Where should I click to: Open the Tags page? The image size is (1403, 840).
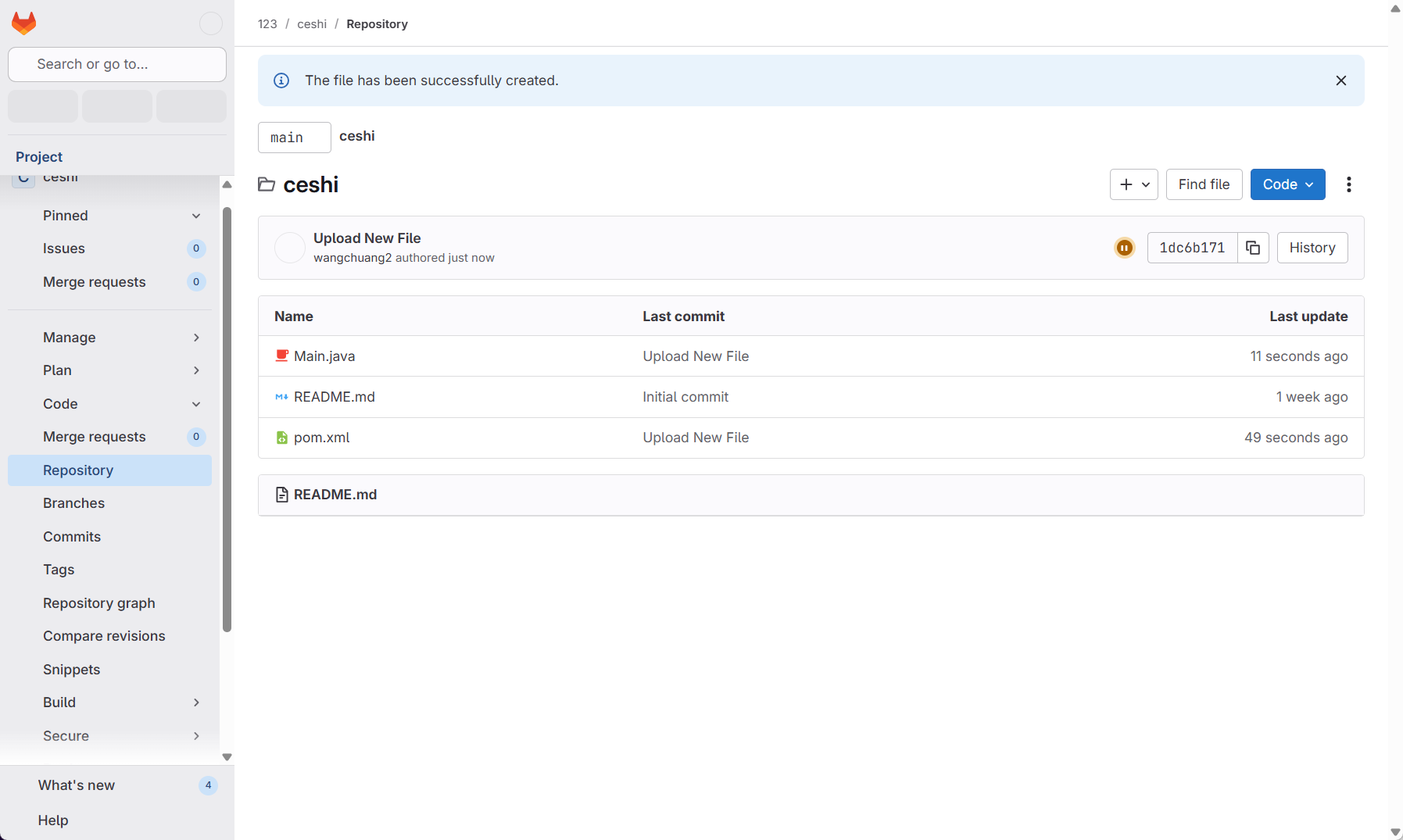tap(109, 570)
